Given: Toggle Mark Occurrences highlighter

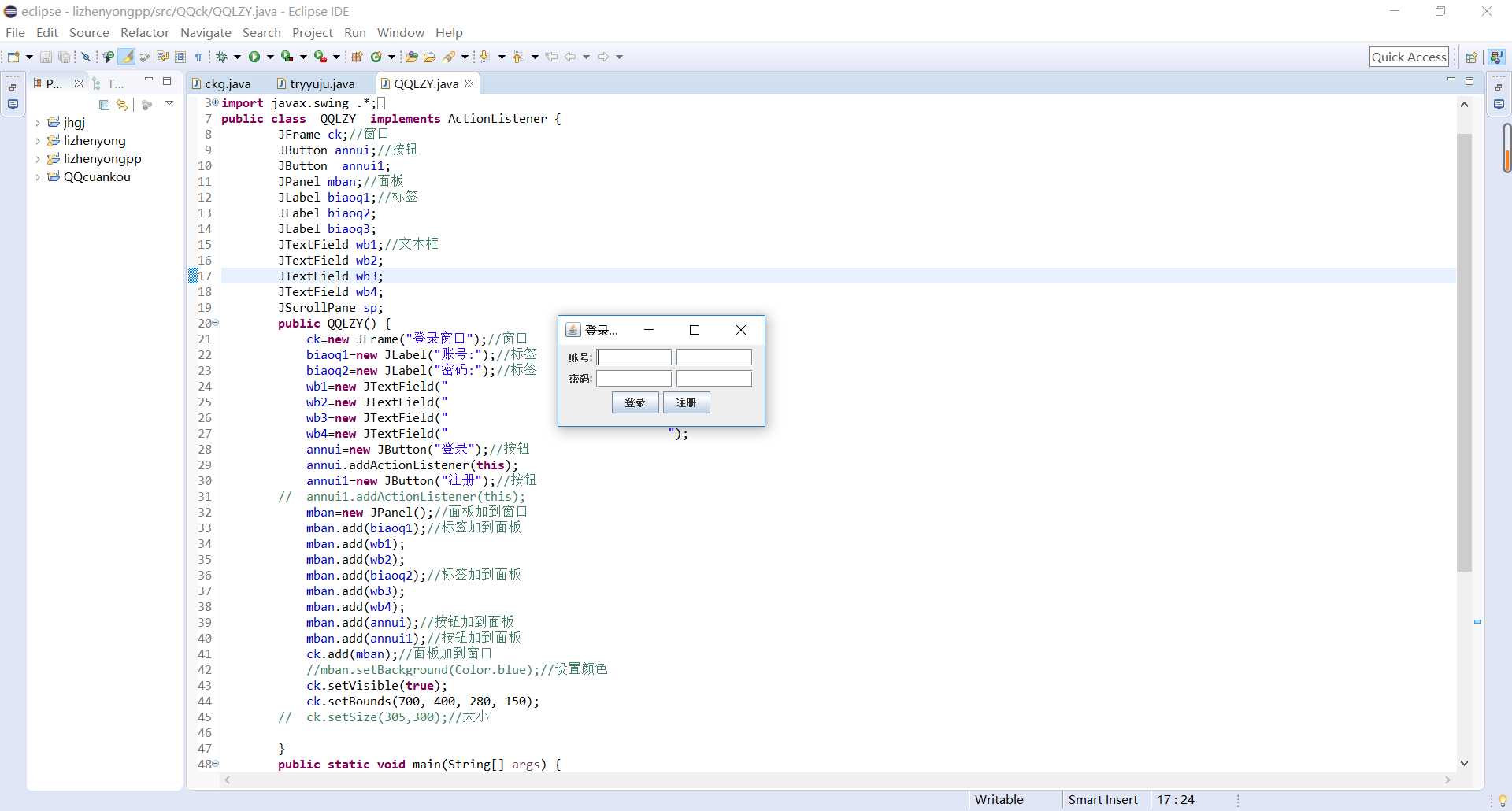Looking at the screenshot, I should pyautogui.click(x=126, y=57).
